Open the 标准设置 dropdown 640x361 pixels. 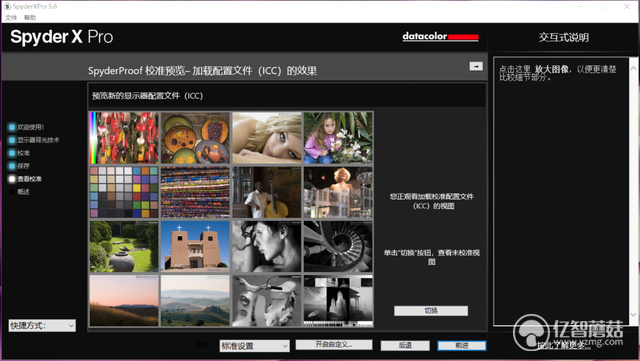(254, 346)
